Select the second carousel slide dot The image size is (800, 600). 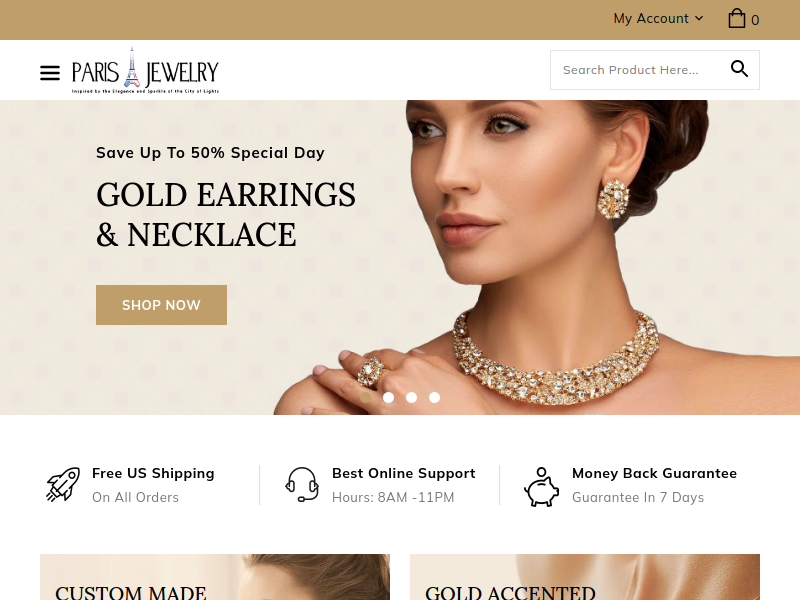click(388, 397)
